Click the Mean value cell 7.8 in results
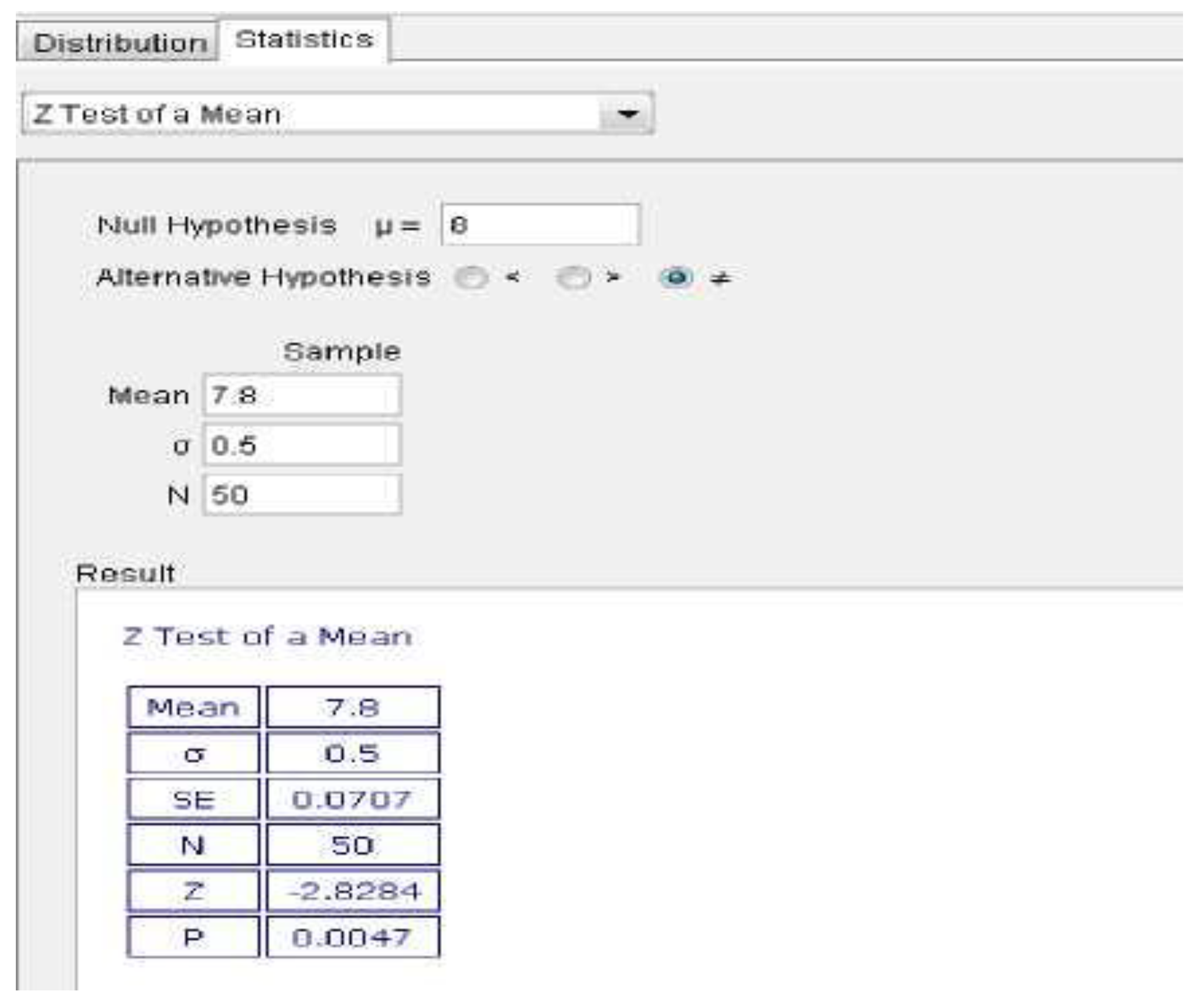Viewport: 1200px width, 1008px height. point(353,707)
